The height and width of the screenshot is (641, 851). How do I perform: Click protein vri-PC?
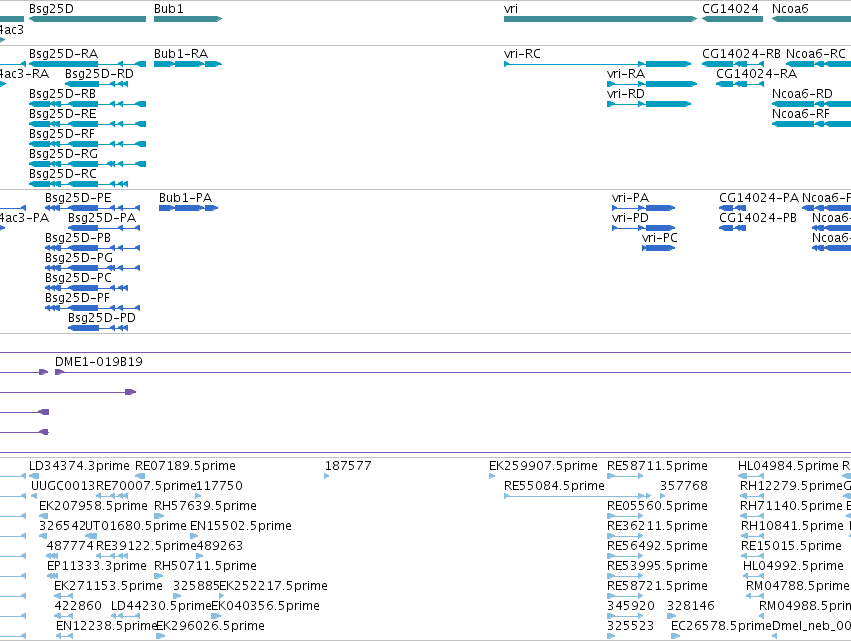tap(658, 248)
